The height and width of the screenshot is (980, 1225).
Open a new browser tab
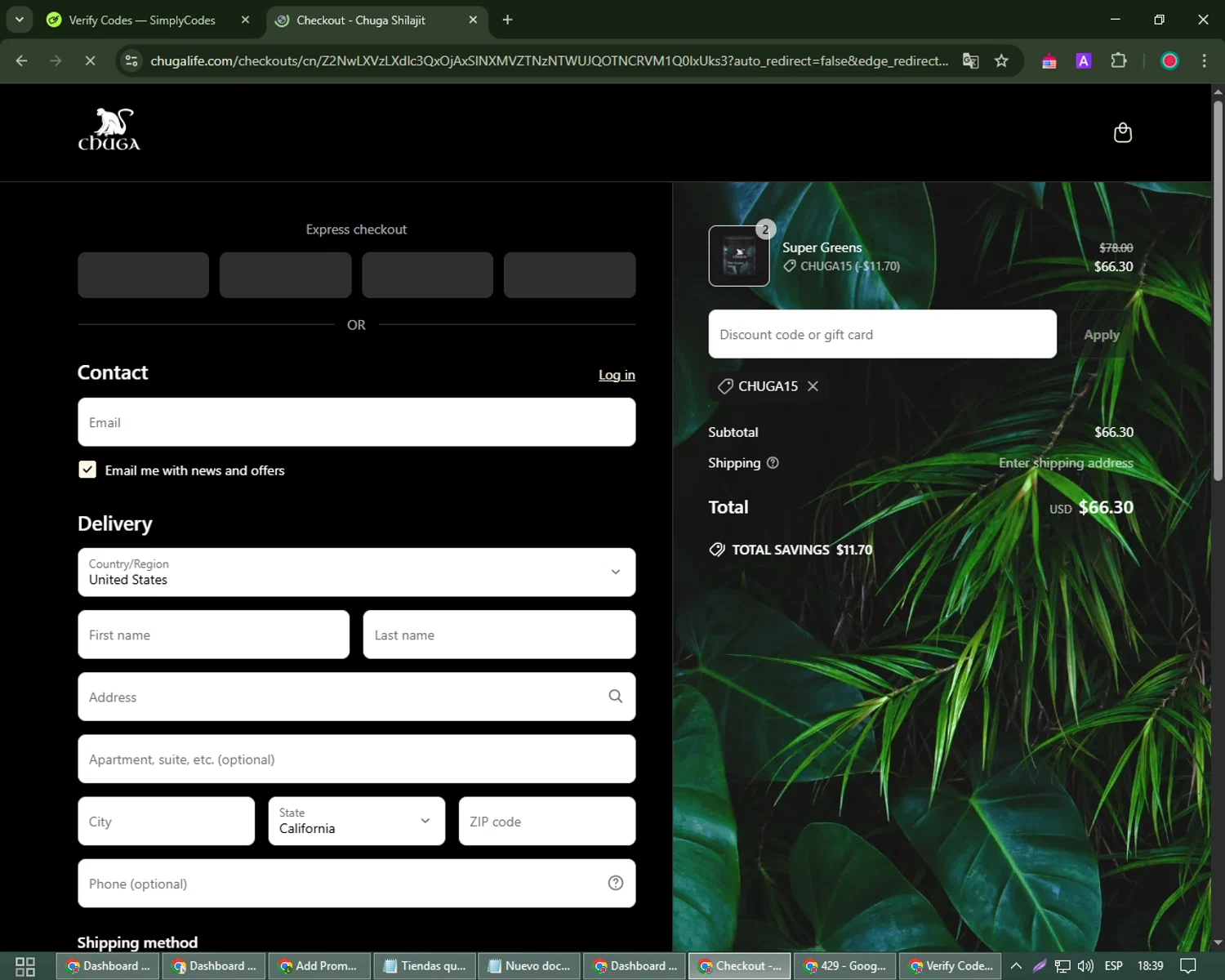click(507, 20)
